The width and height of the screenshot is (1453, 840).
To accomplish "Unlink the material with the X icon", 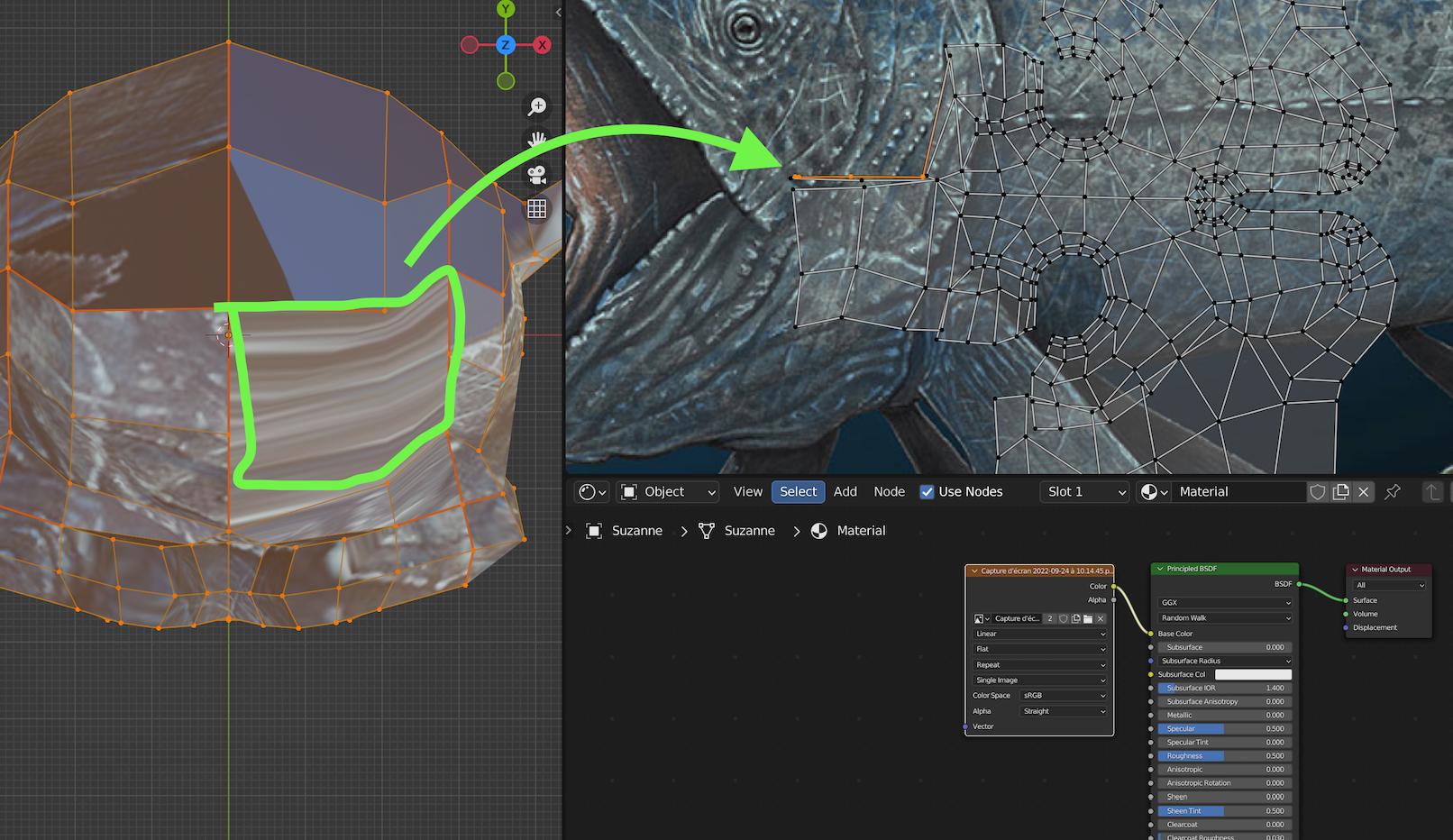I will (1364, 492).
